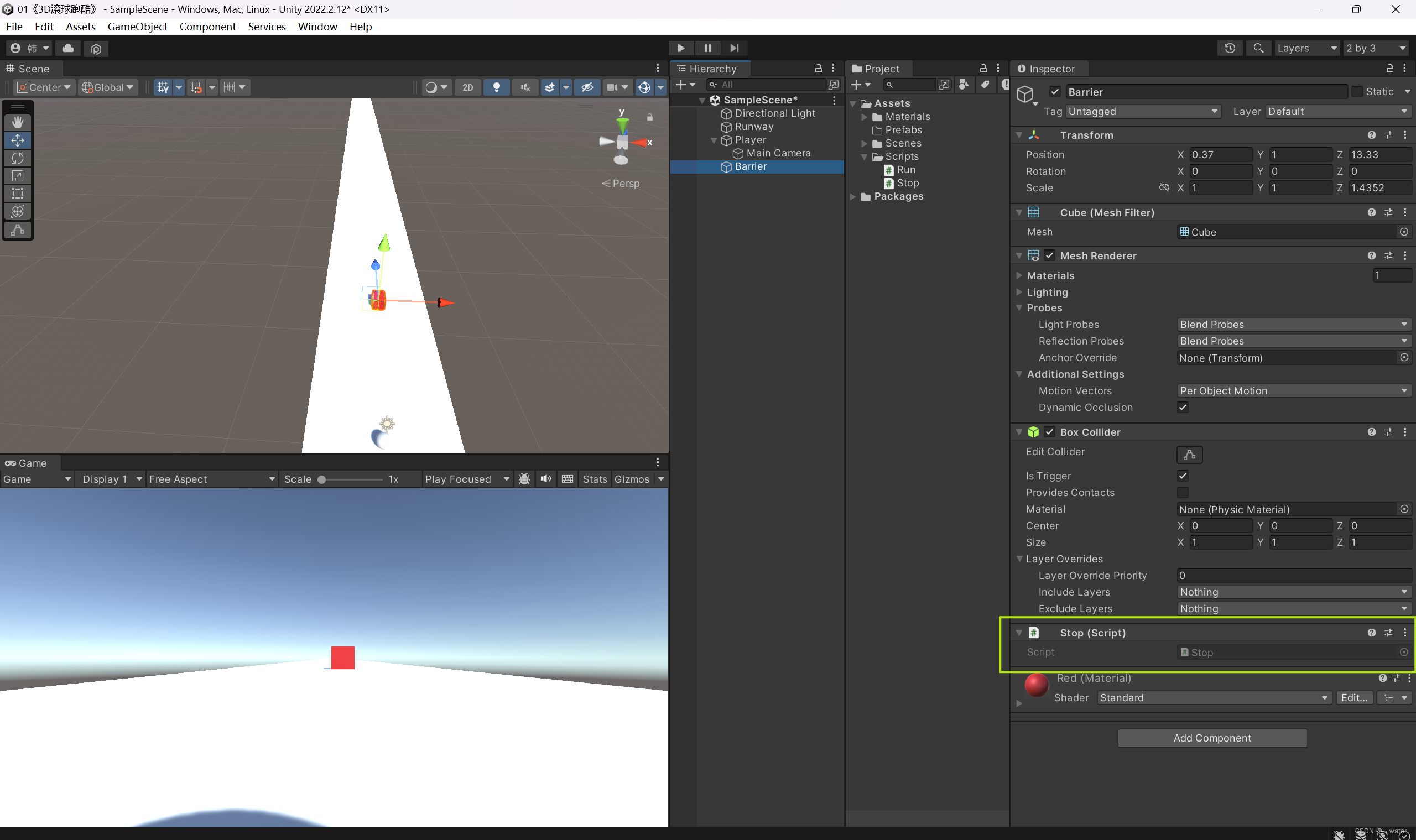Open the Tag Untagged dropdown
This screenshot has height=840, width=1416.
[1142, 112]
